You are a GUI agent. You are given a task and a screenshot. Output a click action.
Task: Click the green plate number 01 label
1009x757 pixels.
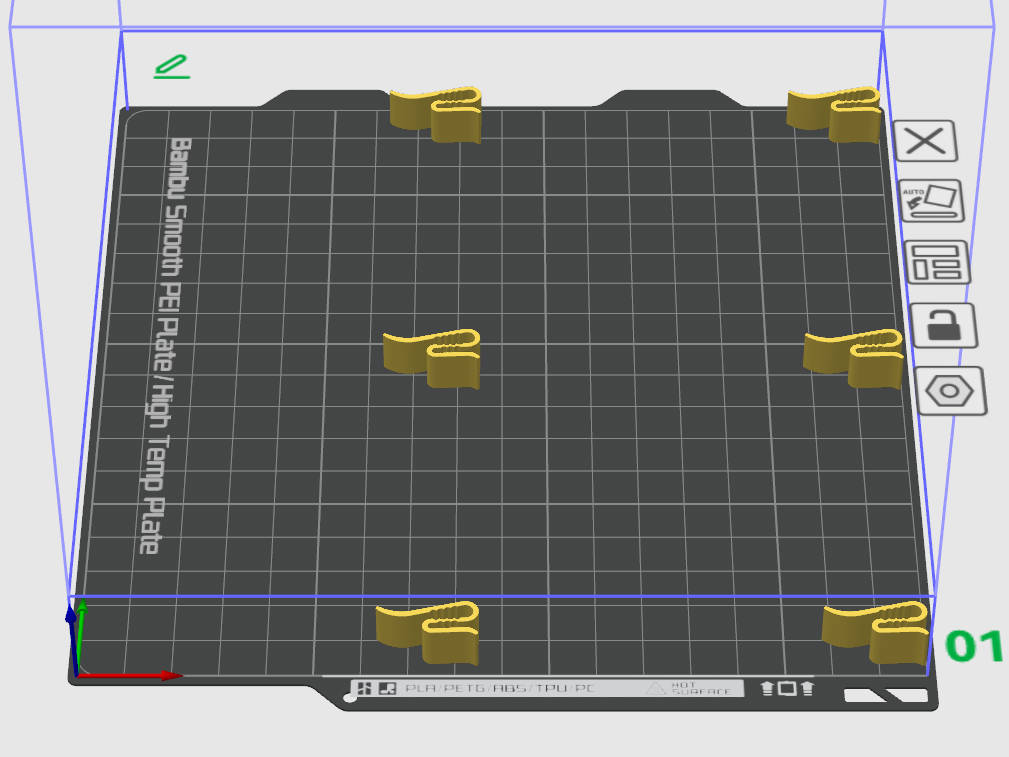click(974, 646)
